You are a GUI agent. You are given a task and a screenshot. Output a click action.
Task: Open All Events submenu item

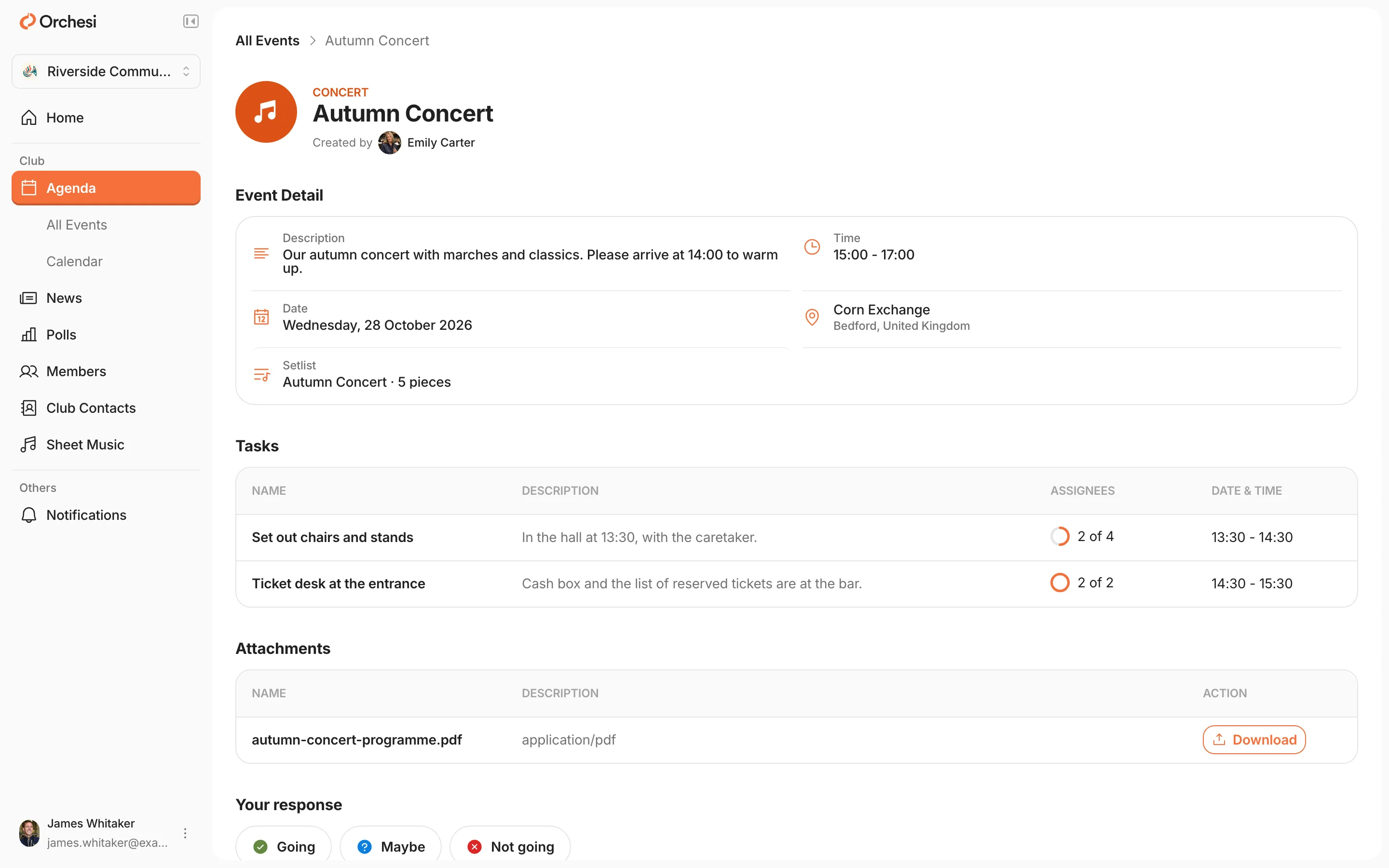[x=77, y=224]
